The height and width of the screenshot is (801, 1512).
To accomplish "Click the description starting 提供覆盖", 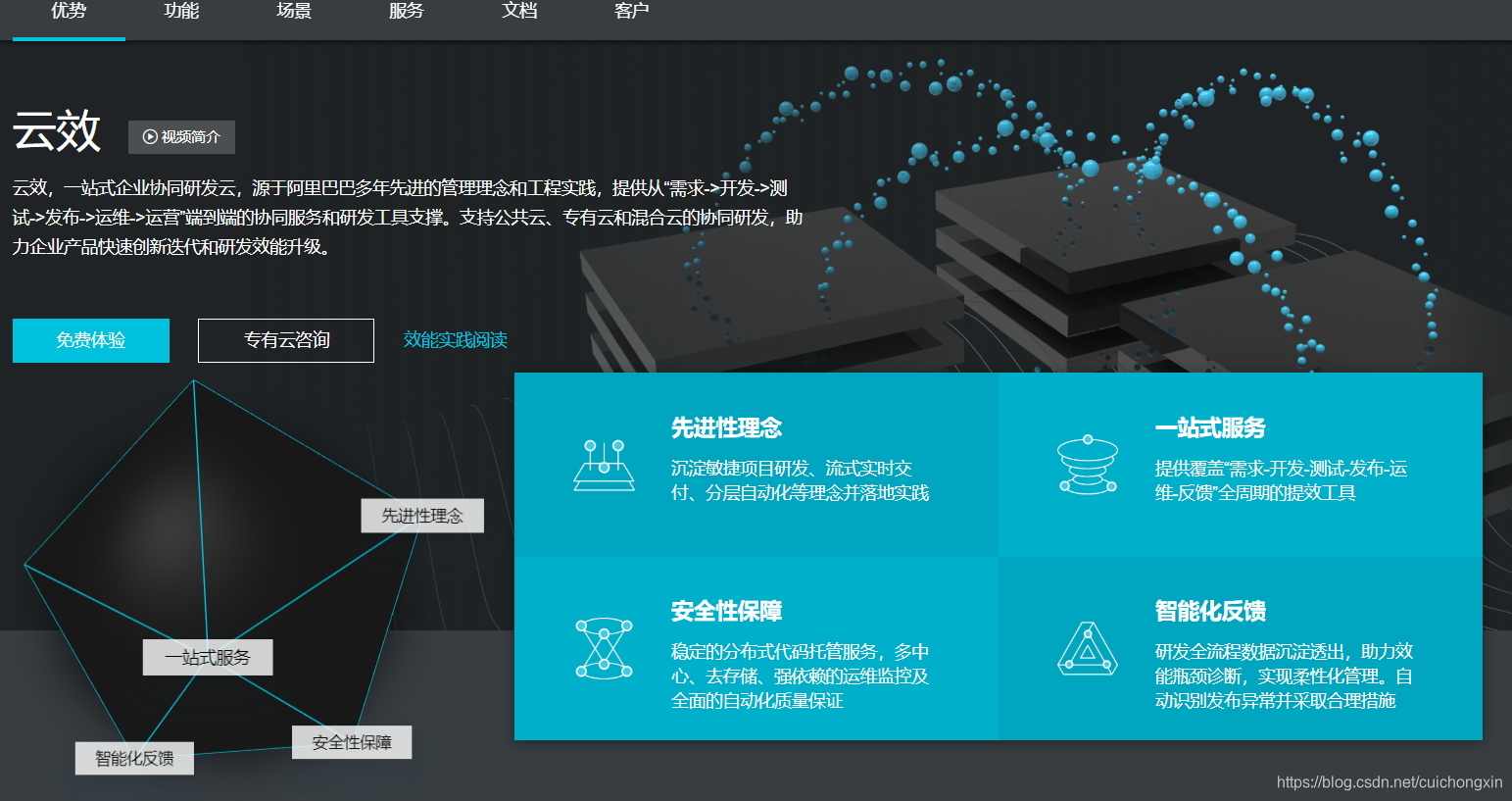I will point(1281,480).
